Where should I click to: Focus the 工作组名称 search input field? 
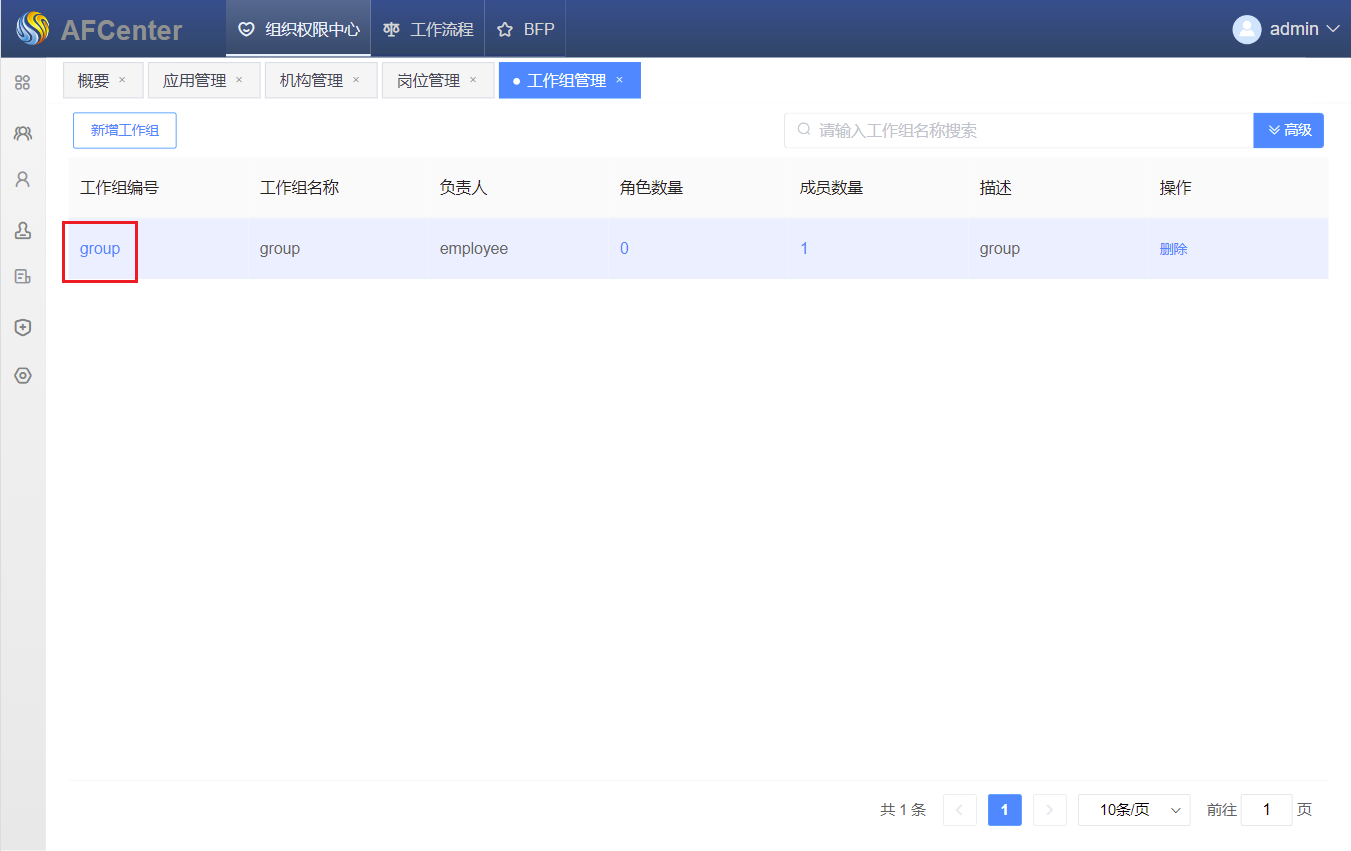click(1020, 130)
